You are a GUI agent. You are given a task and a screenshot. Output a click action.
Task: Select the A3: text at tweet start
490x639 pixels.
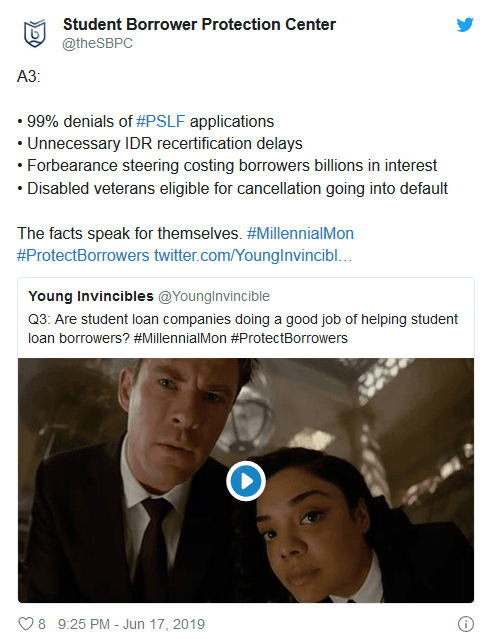(x=29, y=76)
